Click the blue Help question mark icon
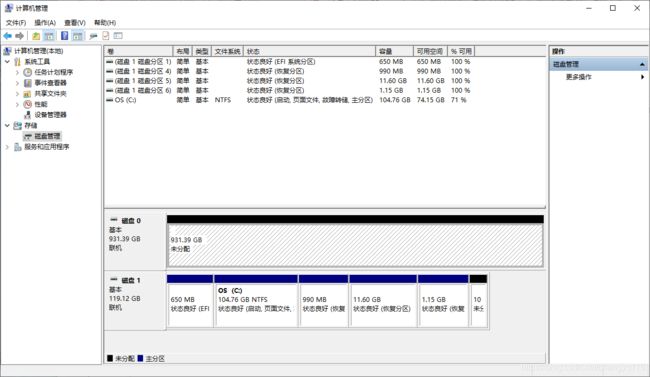The image size is (650, 377). (64, 36)
